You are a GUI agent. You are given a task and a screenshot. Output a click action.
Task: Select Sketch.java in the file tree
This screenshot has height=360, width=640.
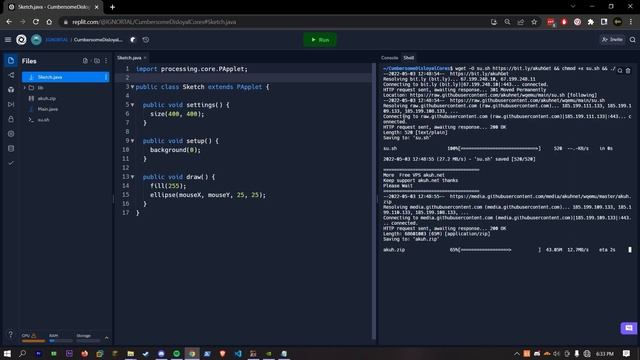coord(65,77)
